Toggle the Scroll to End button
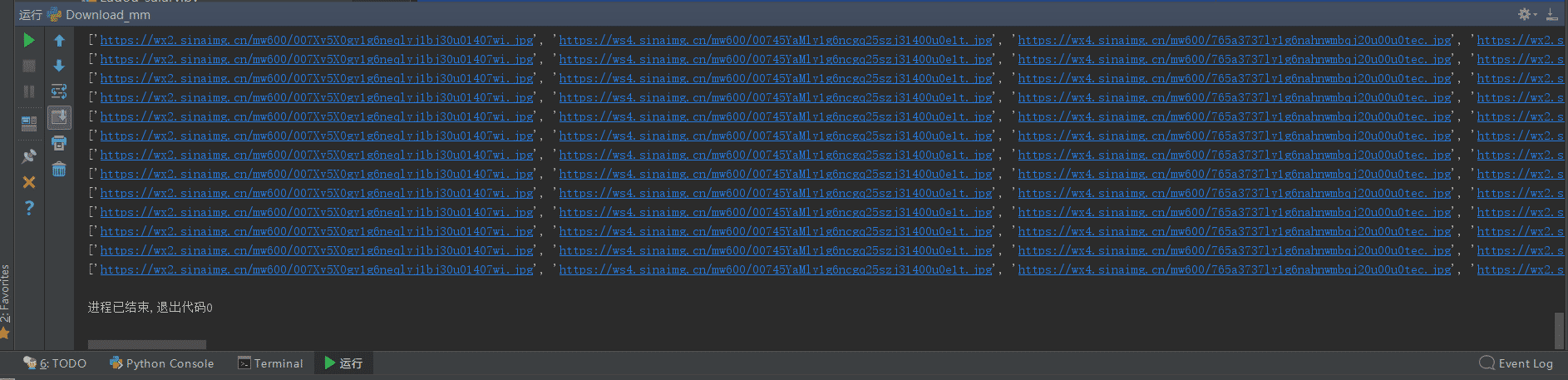Viewport: 1568px width, 380px height. [59, 117]
